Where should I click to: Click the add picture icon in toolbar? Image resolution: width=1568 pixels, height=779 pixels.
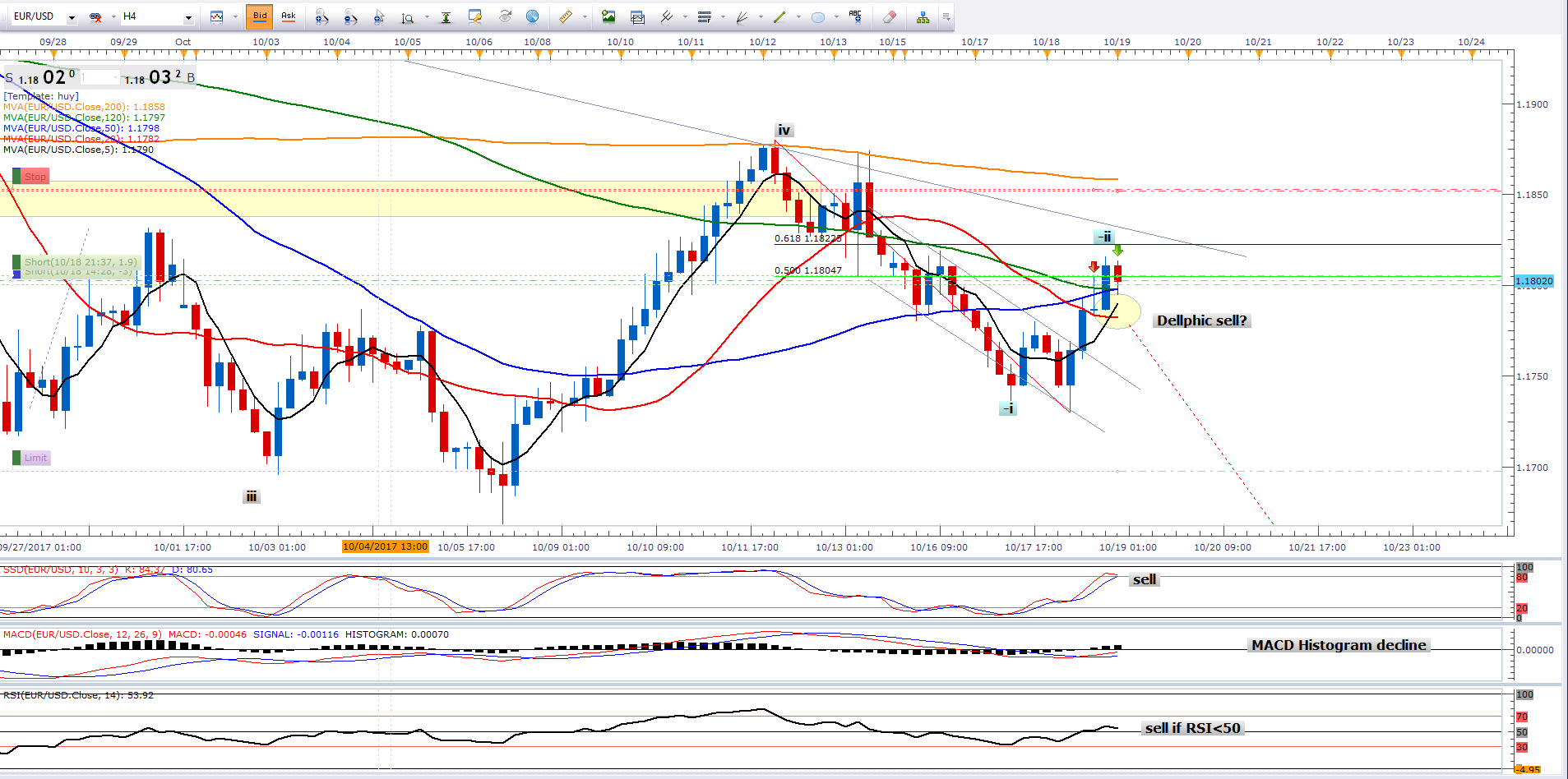(x=608, y=16)
